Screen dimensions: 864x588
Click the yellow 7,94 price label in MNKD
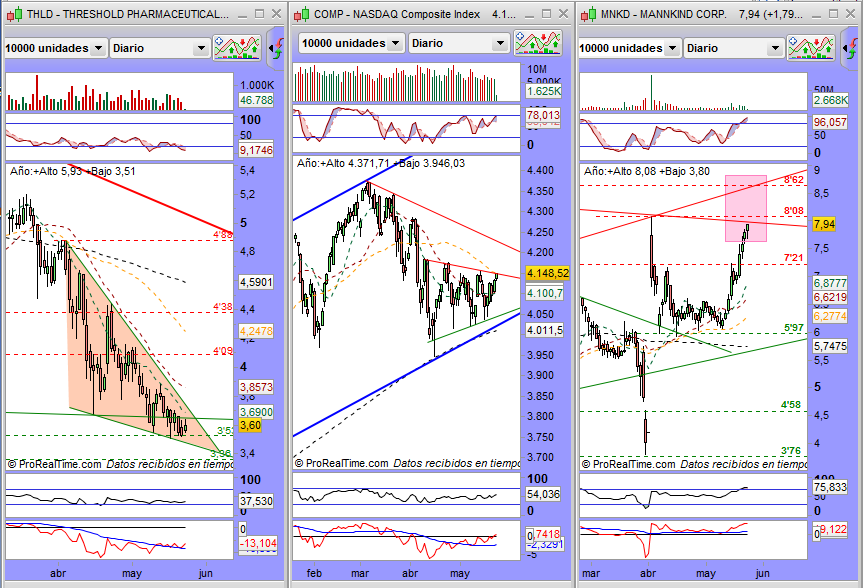(x=824, y=224)
